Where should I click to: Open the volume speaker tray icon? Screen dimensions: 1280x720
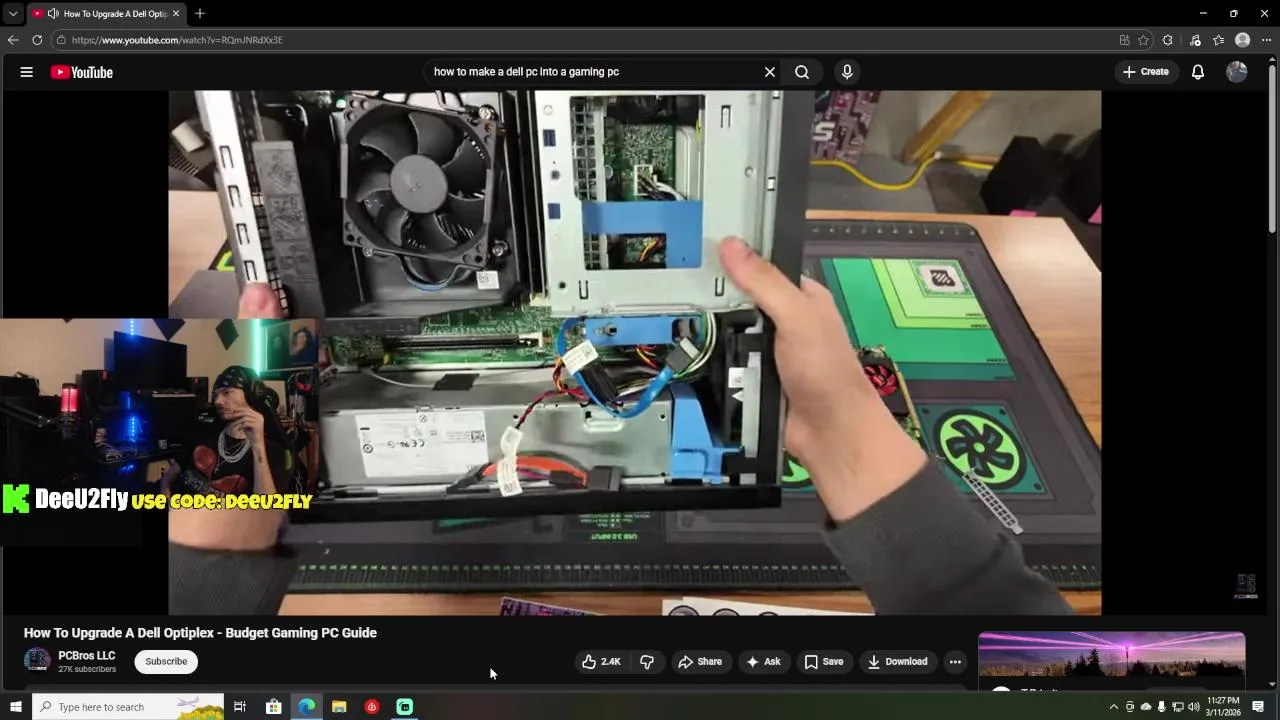pyautogui.click(x=1194, y=707)
